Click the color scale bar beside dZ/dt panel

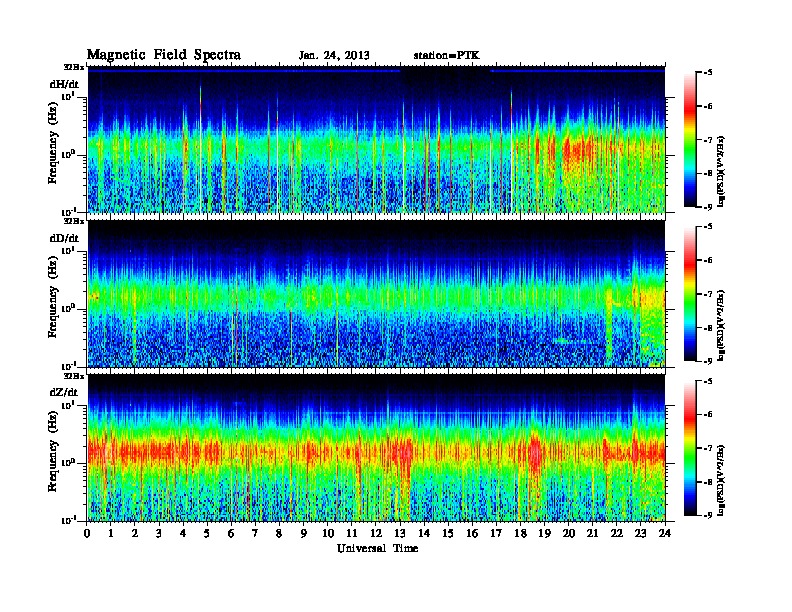tap(690, 448)
